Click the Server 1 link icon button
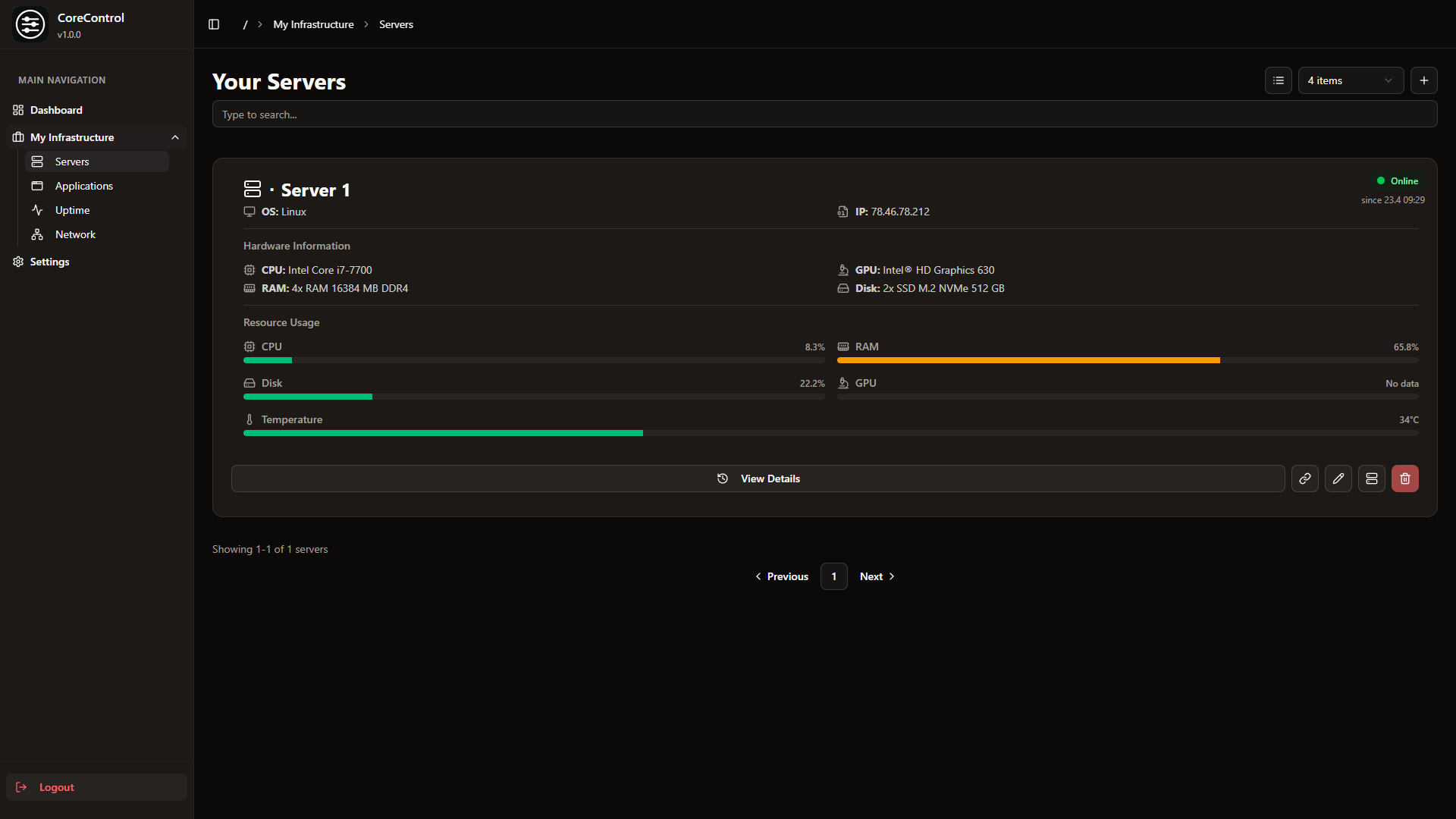This screenshot has width=1456, height=819. [x=1304, y=479]
